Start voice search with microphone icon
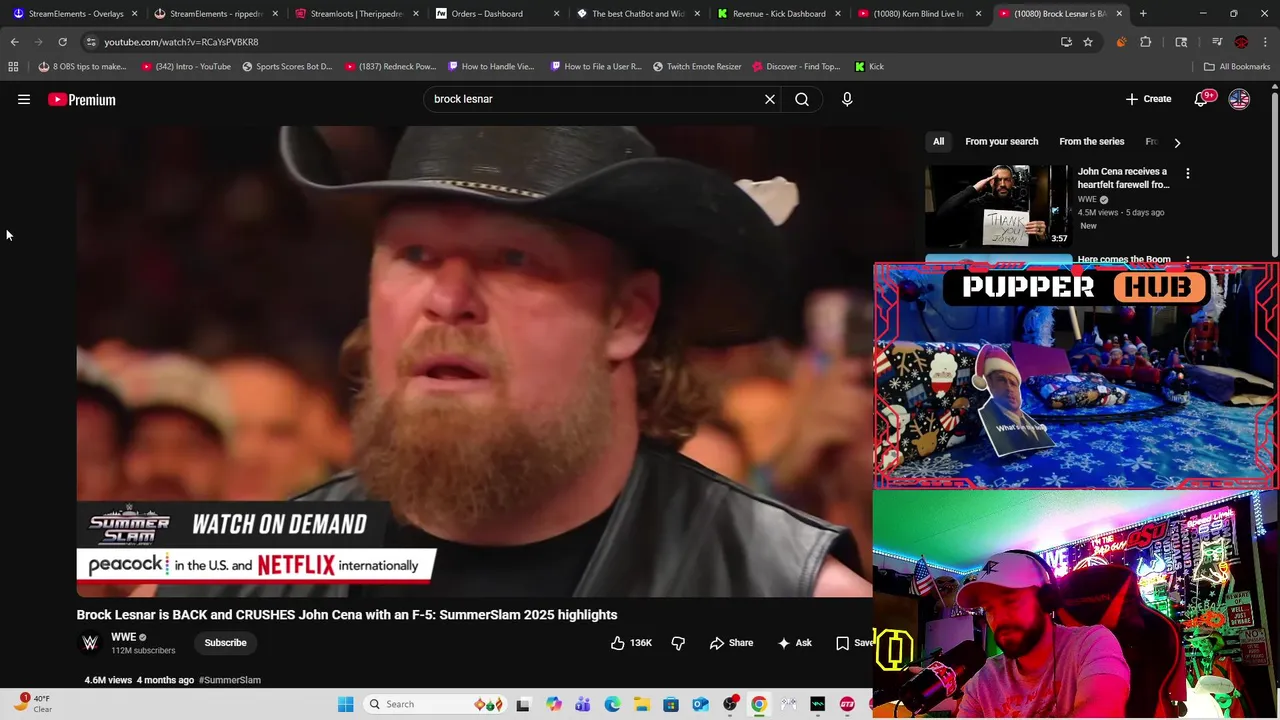Viewport: 1280px width, 720px height. pos(847,99)
